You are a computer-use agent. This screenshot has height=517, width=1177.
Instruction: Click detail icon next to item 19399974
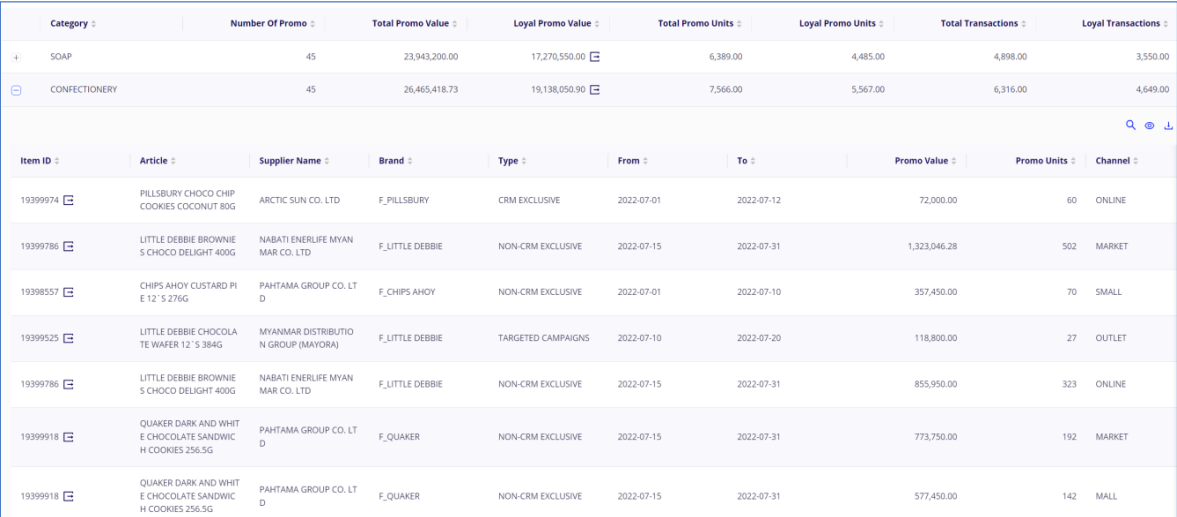[x=69, y=200]
